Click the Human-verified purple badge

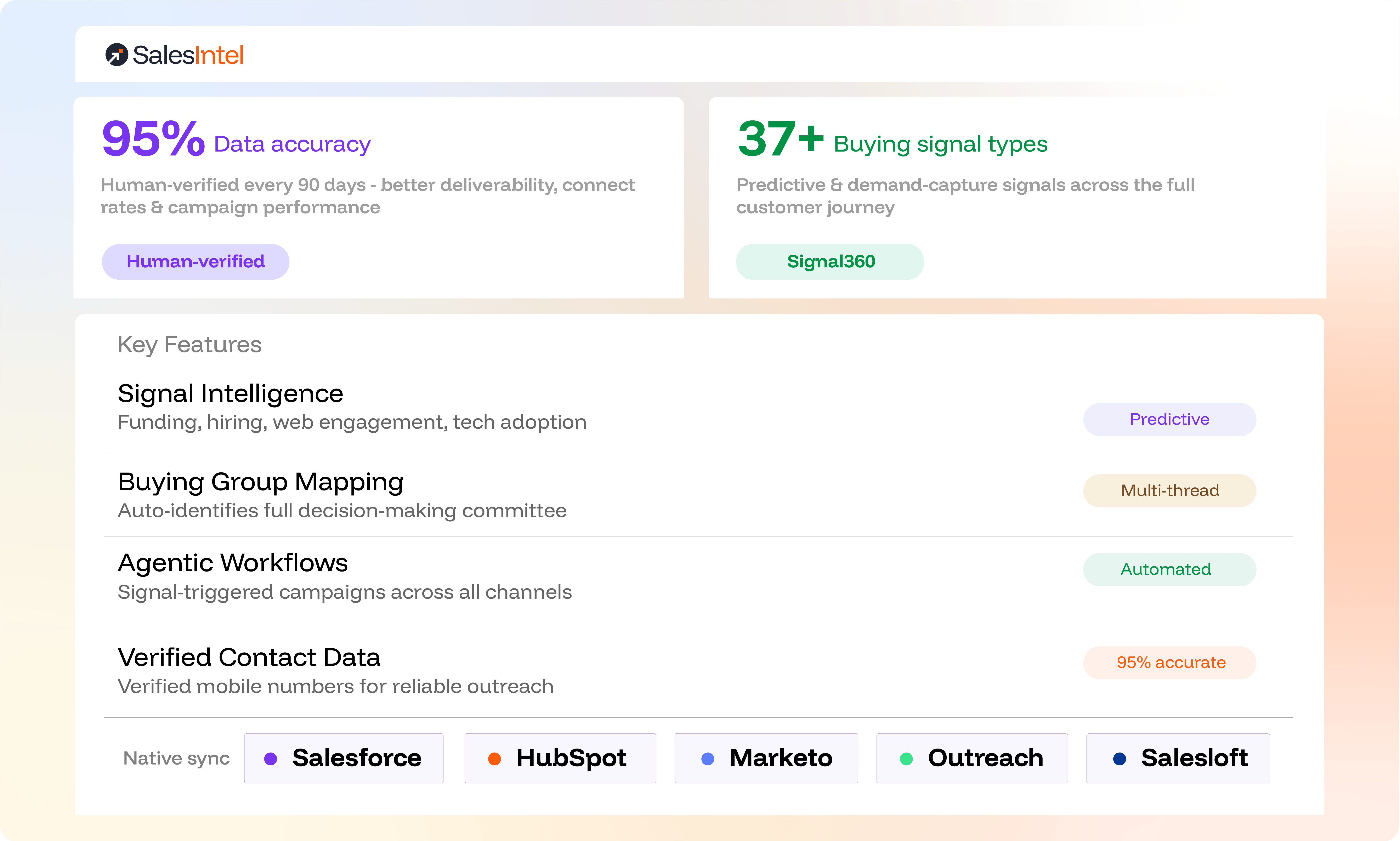coord(195,262)
